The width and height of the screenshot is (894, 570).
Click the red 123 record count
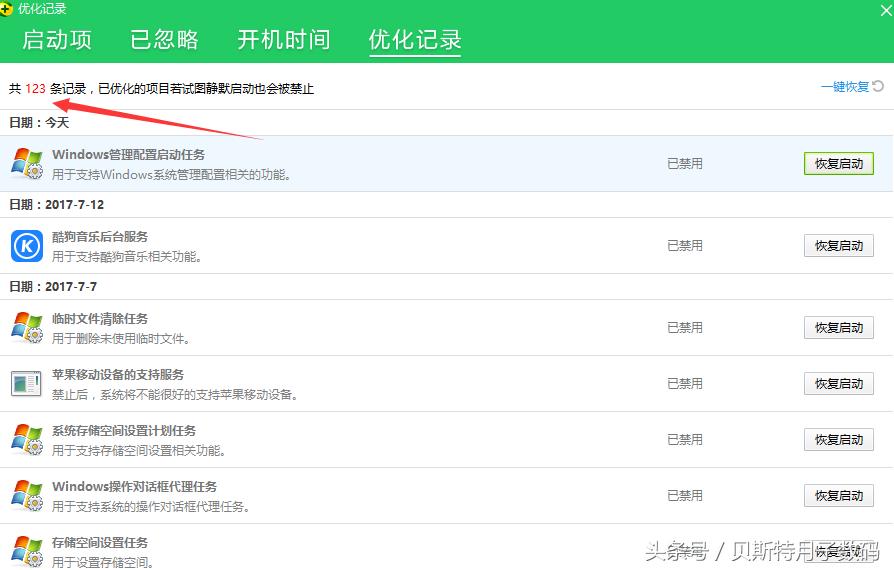35,88
